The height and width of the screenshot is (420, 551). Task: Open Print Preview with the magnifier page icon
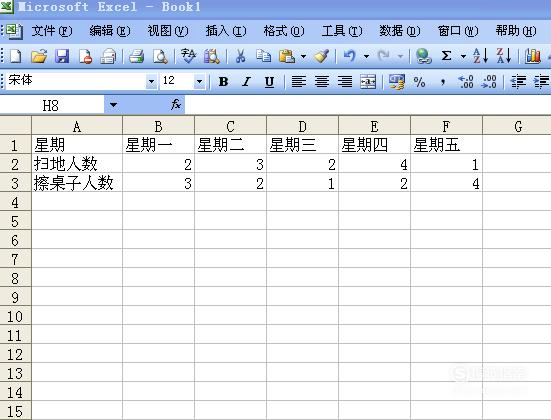[160, 56]
